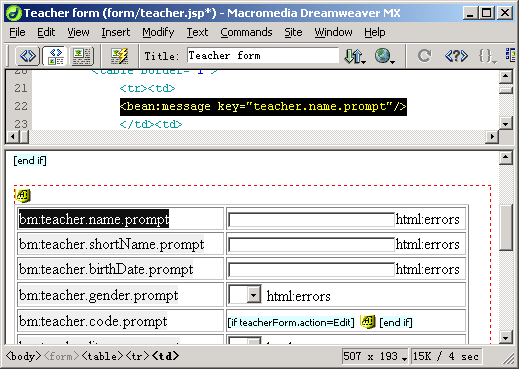Click design pane scroll down arrow
Viewport: 519px width, 369px height.
(x=506, y=337)
